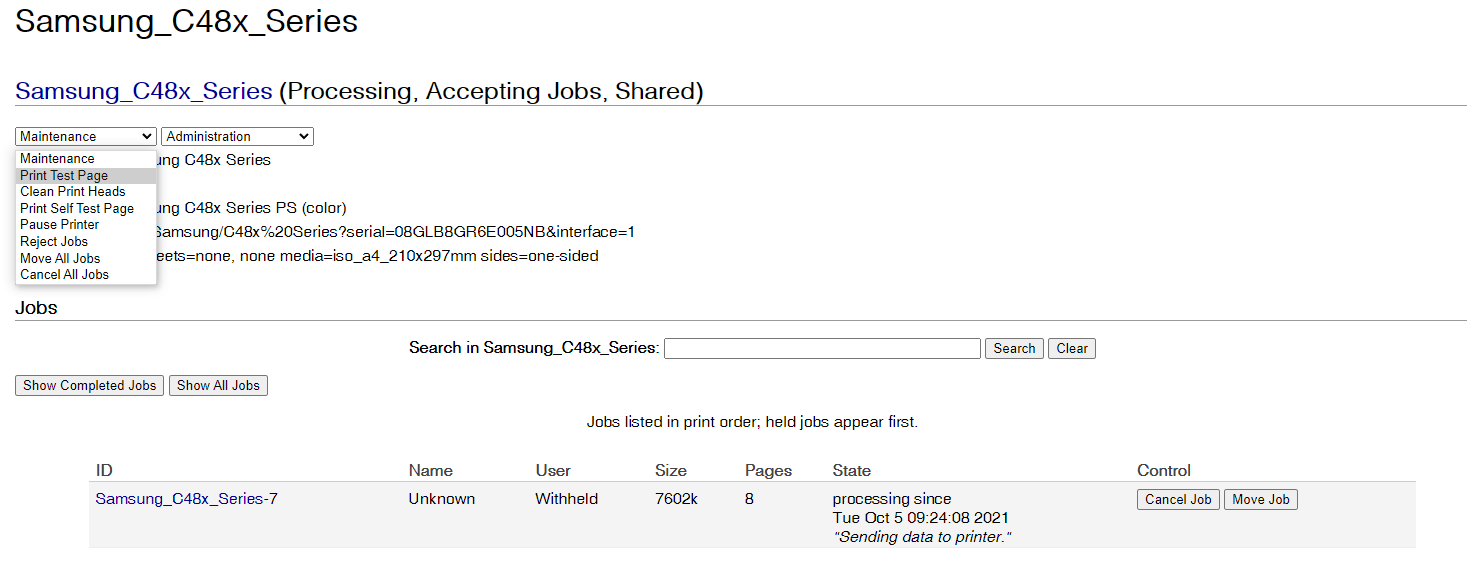The image size is (1467, 570).
Task: Cancel Job Samsung_C48x_Series-7
Action: [x=1178, y=499]
